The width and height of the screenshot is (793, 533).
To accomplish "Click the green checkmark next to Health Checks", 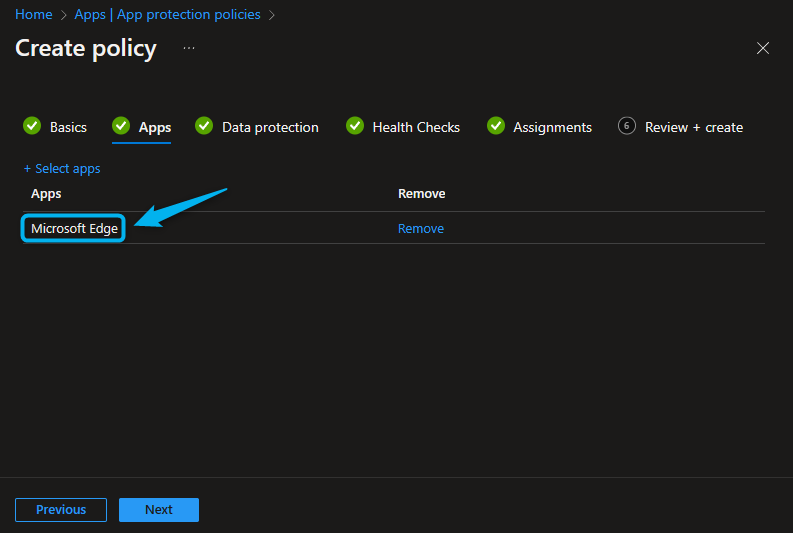I will point(355,126).
